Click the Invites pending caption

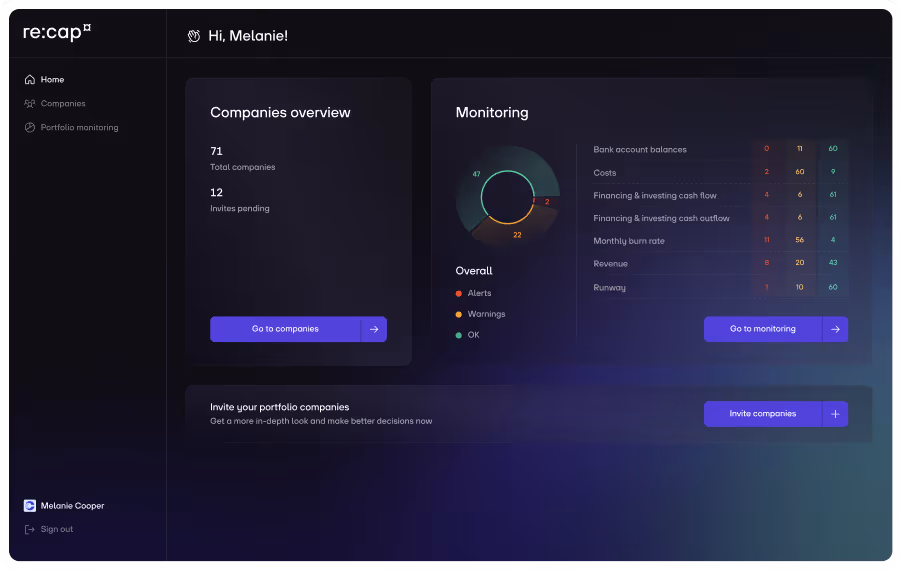(x=240, y=209)
